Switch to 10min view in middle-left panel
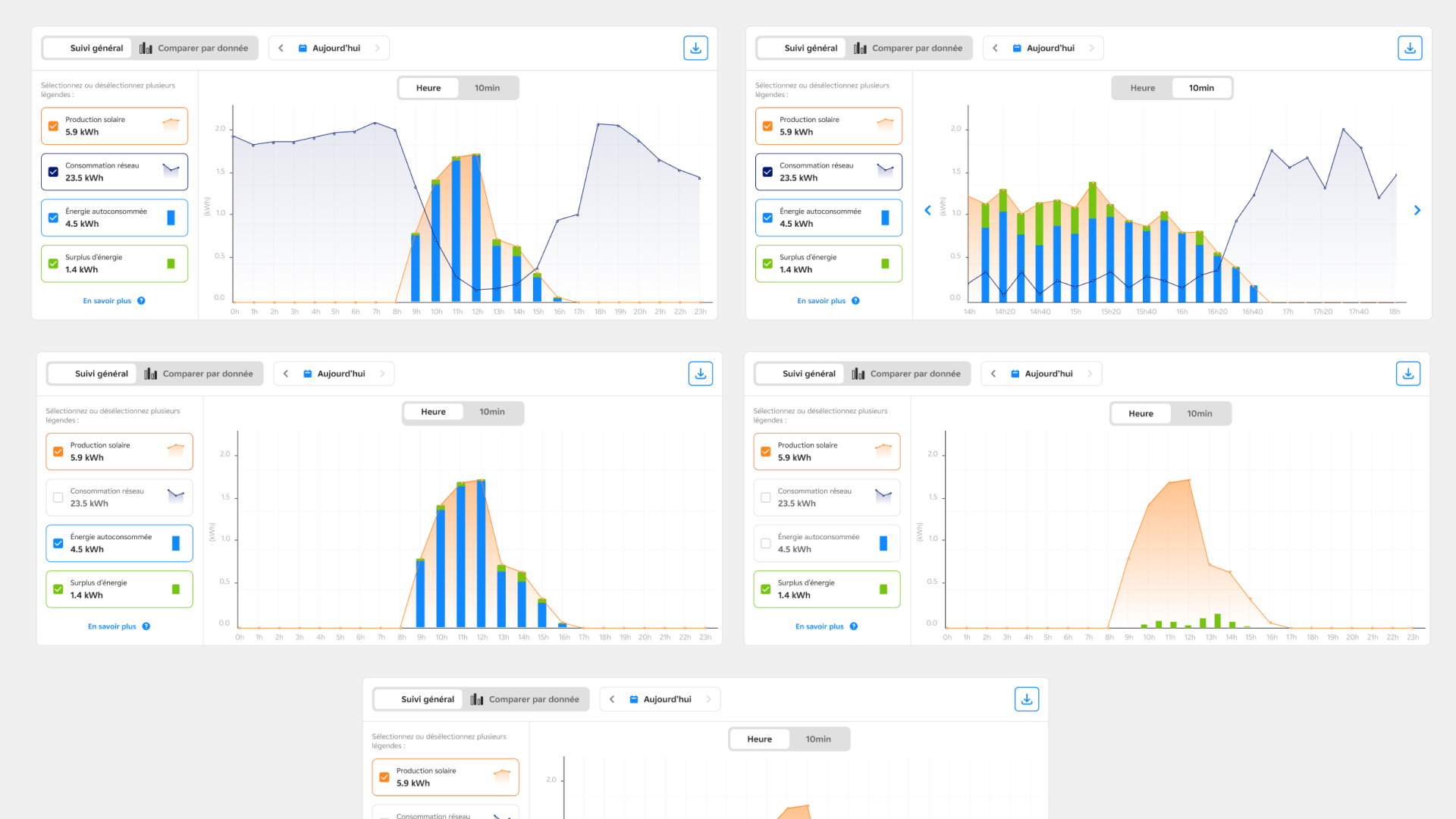Image resolution: width=1456 pixels, height=819 pixels. [x=492, y=412]
